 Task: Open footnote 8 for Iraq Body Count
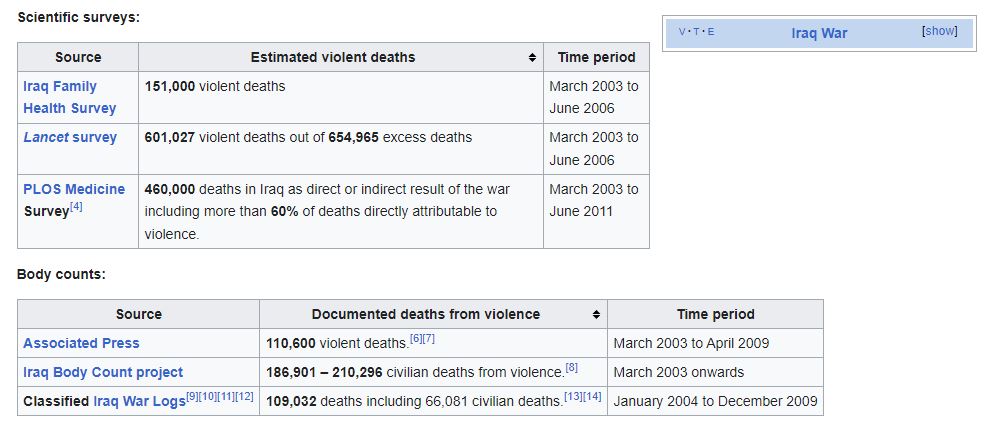pyautogui.click(x=572, y=368)
